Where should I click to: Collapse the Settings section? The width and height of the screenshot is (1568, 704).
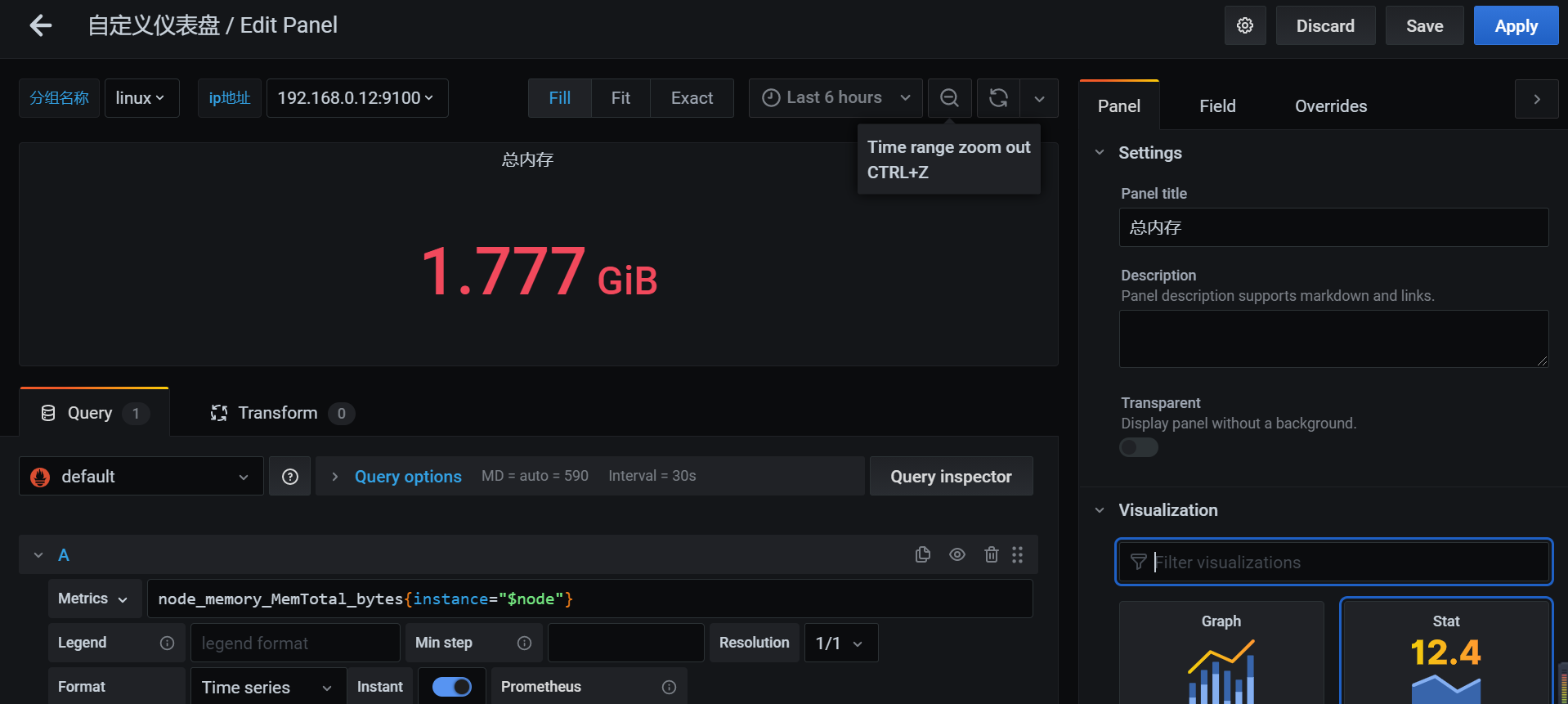1100,153
